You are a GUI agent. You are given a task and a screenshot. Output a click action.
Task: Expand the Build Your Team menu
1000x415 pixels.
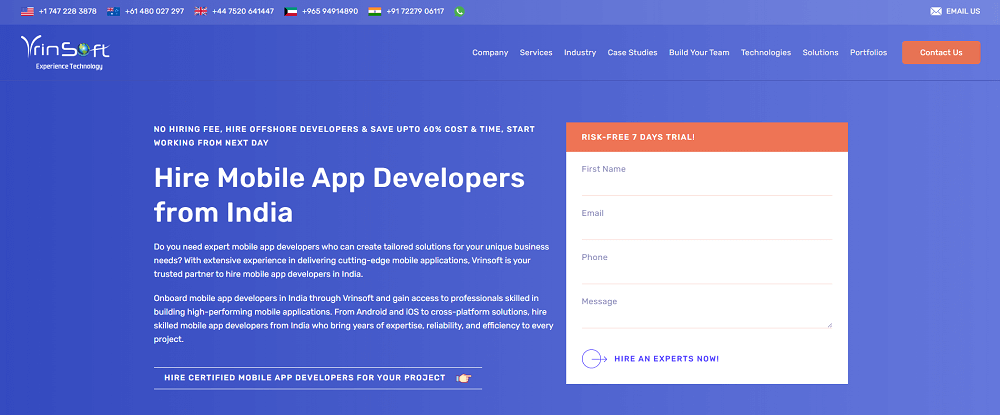point(699,53)
